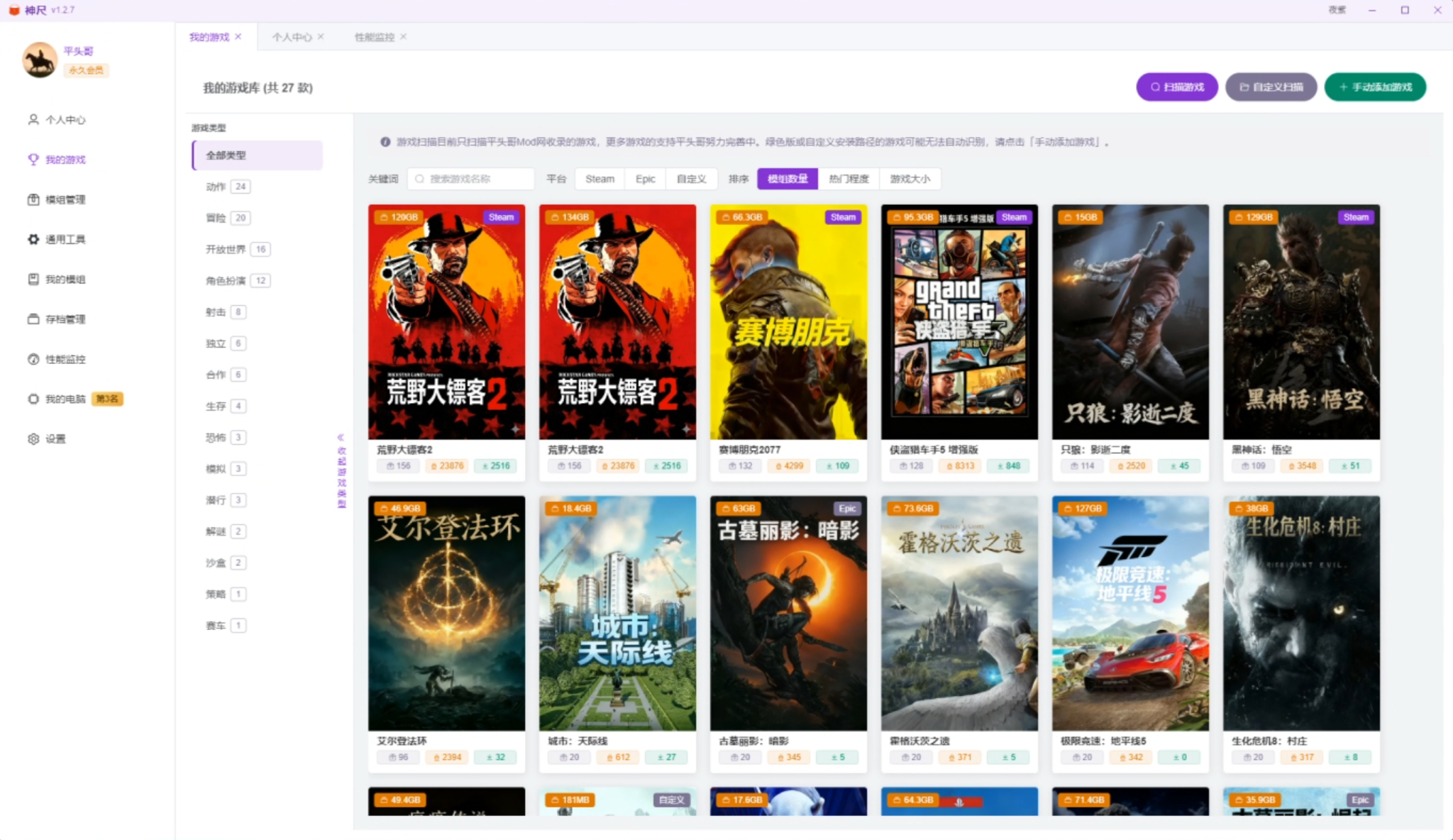Open 霍格沃茨之遗 game cover
The image size is (1453, 840).
(959, 613)
